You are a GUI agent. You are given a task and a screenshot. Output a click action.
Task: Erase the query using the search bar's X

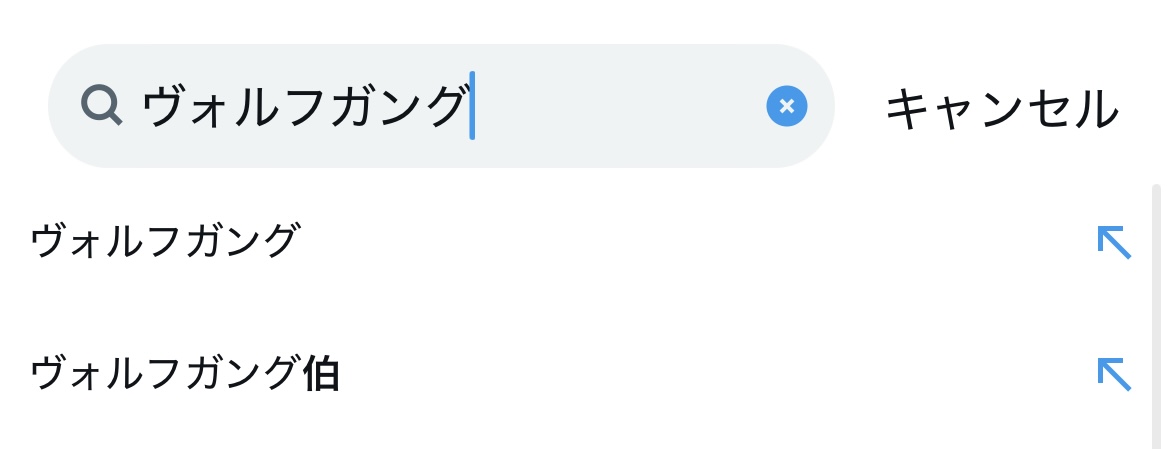click(786, 106)
